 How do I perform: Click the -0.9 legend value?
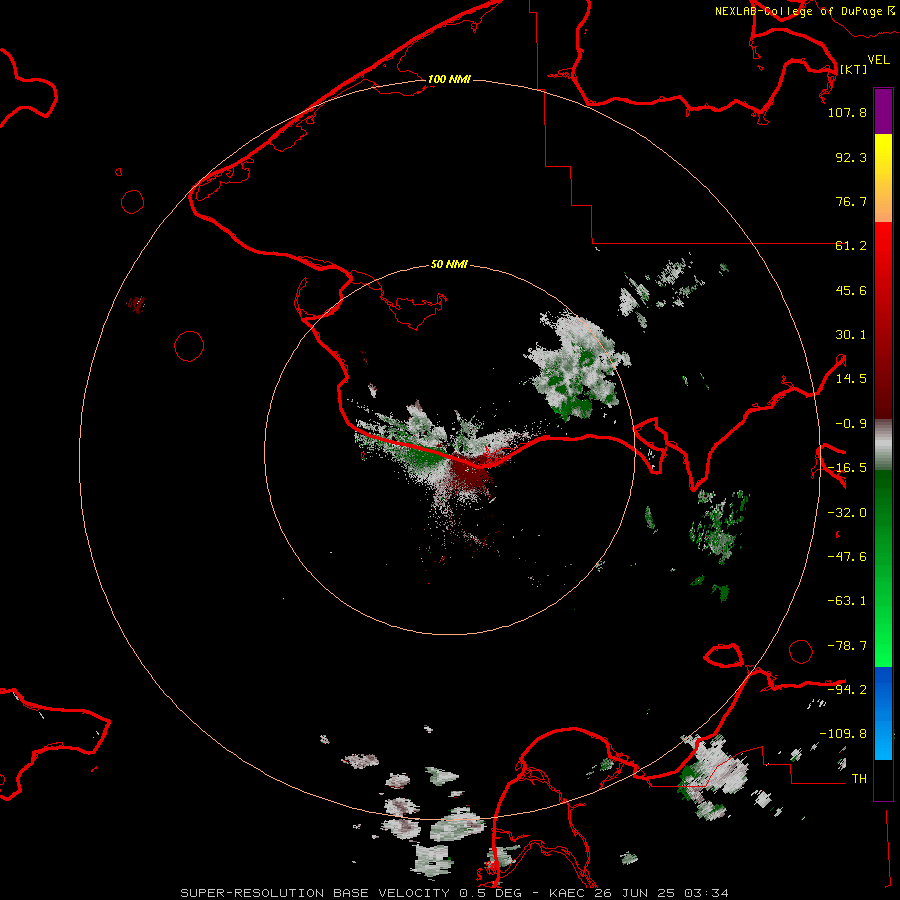pyautogui.click(x=851, y=424)
